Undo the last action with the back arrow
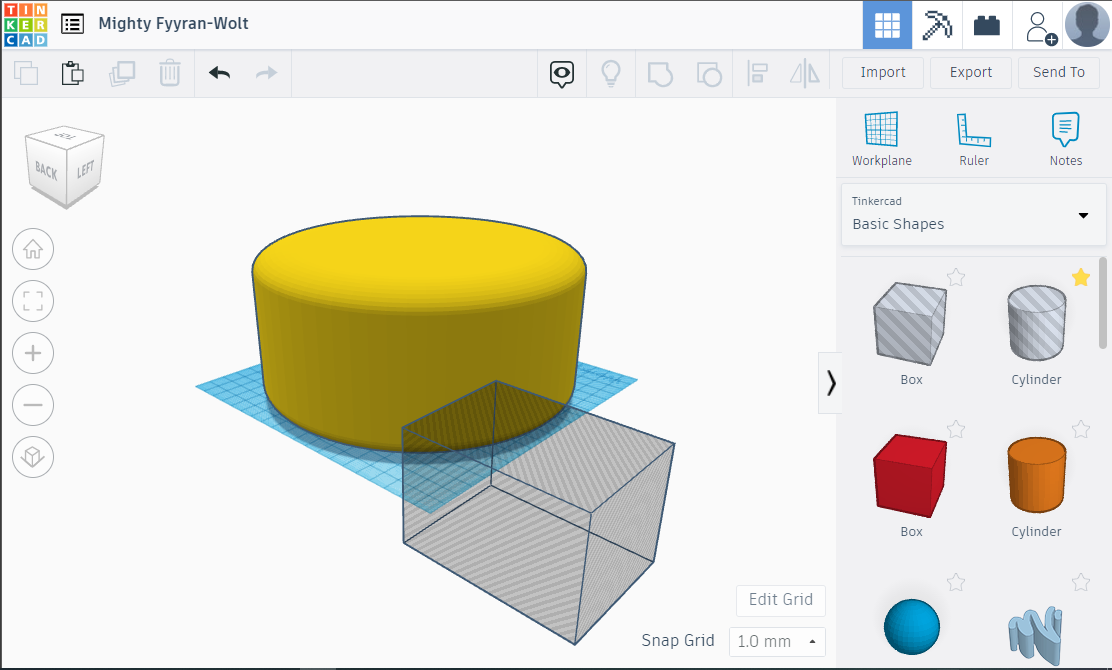 220,73
